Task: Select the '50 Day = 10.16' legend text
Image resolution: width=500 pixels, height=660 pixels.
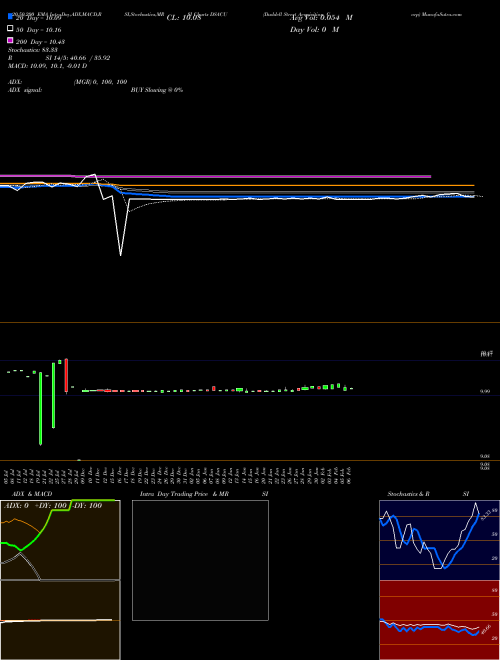Action: coord(39,30)
